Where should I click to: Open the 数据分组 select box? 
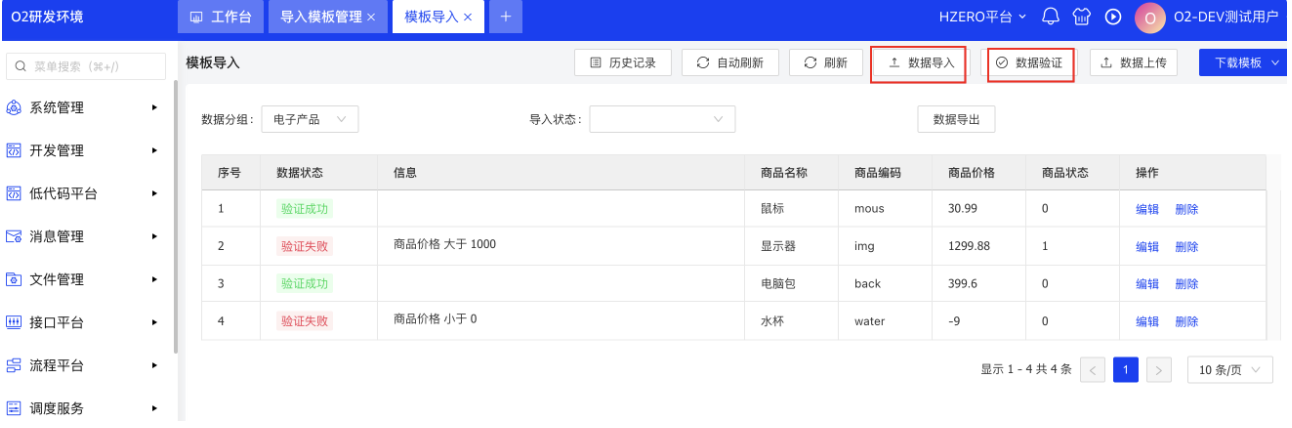tap(310, 120)
